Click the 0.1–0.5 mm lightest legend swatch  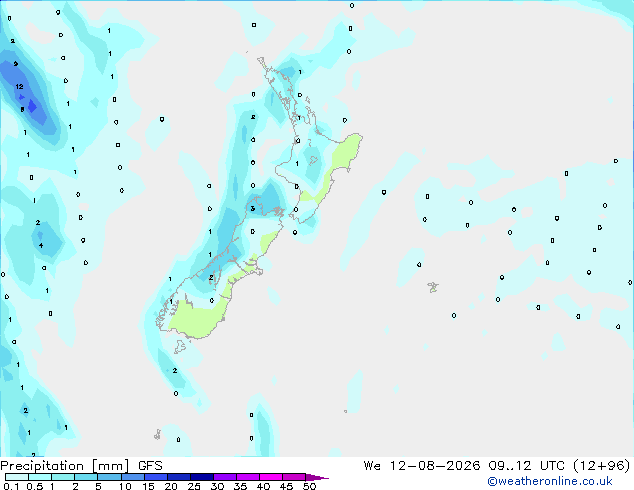pos(17,477)
